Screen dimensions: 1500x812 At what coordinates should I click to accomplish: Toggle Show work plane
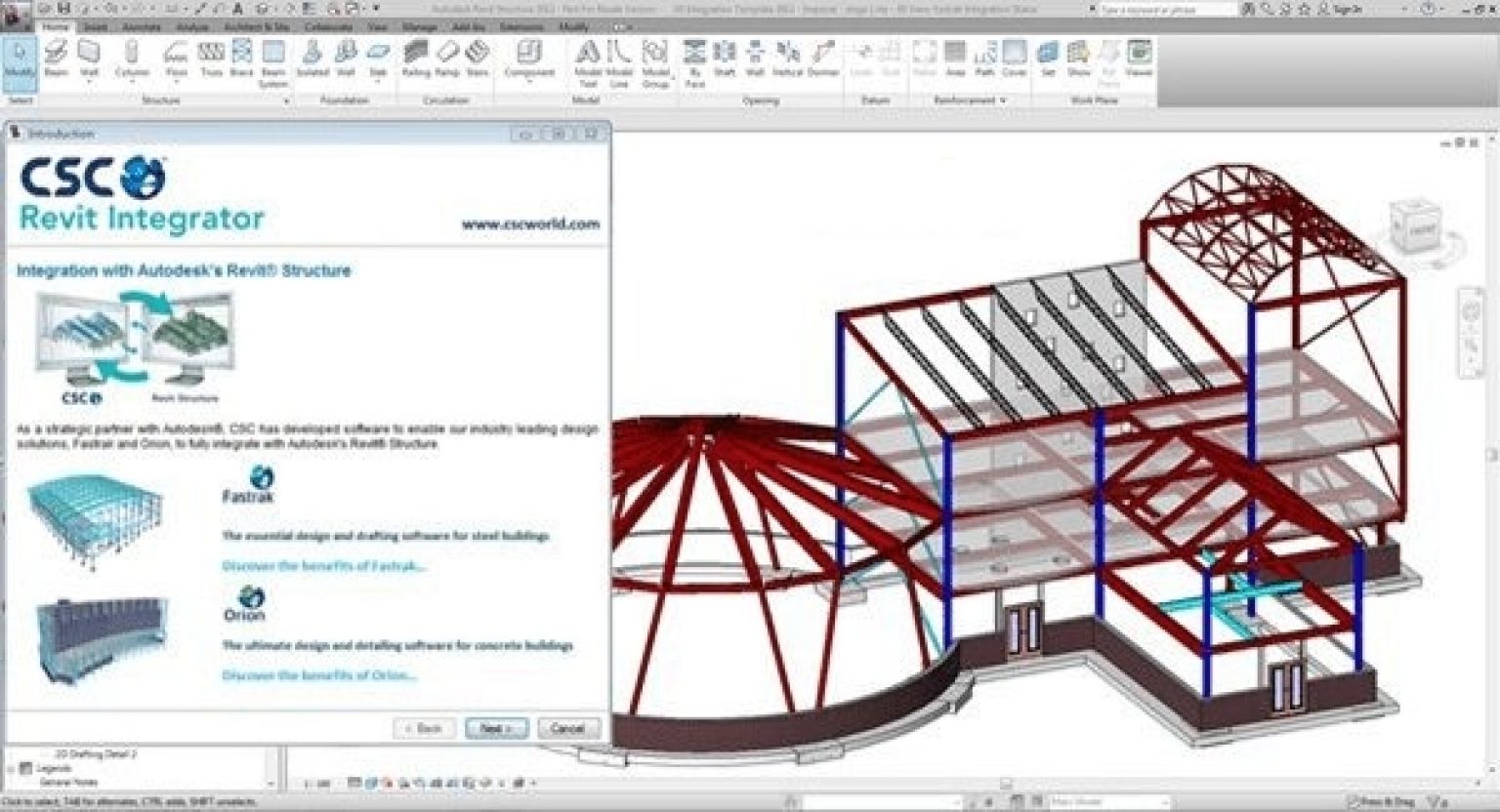[1078, 59]
